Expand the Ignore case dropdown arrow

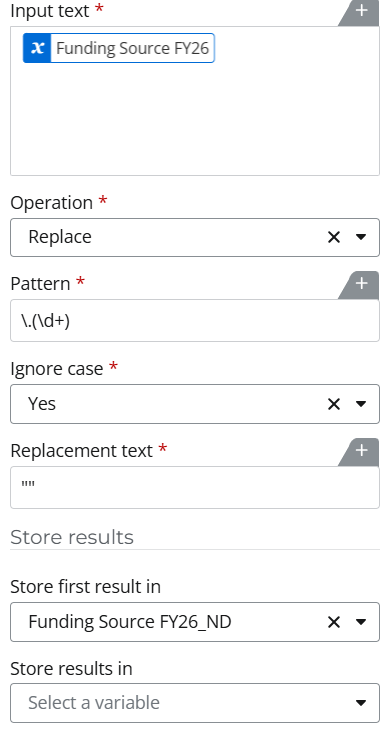pos(361,404)
